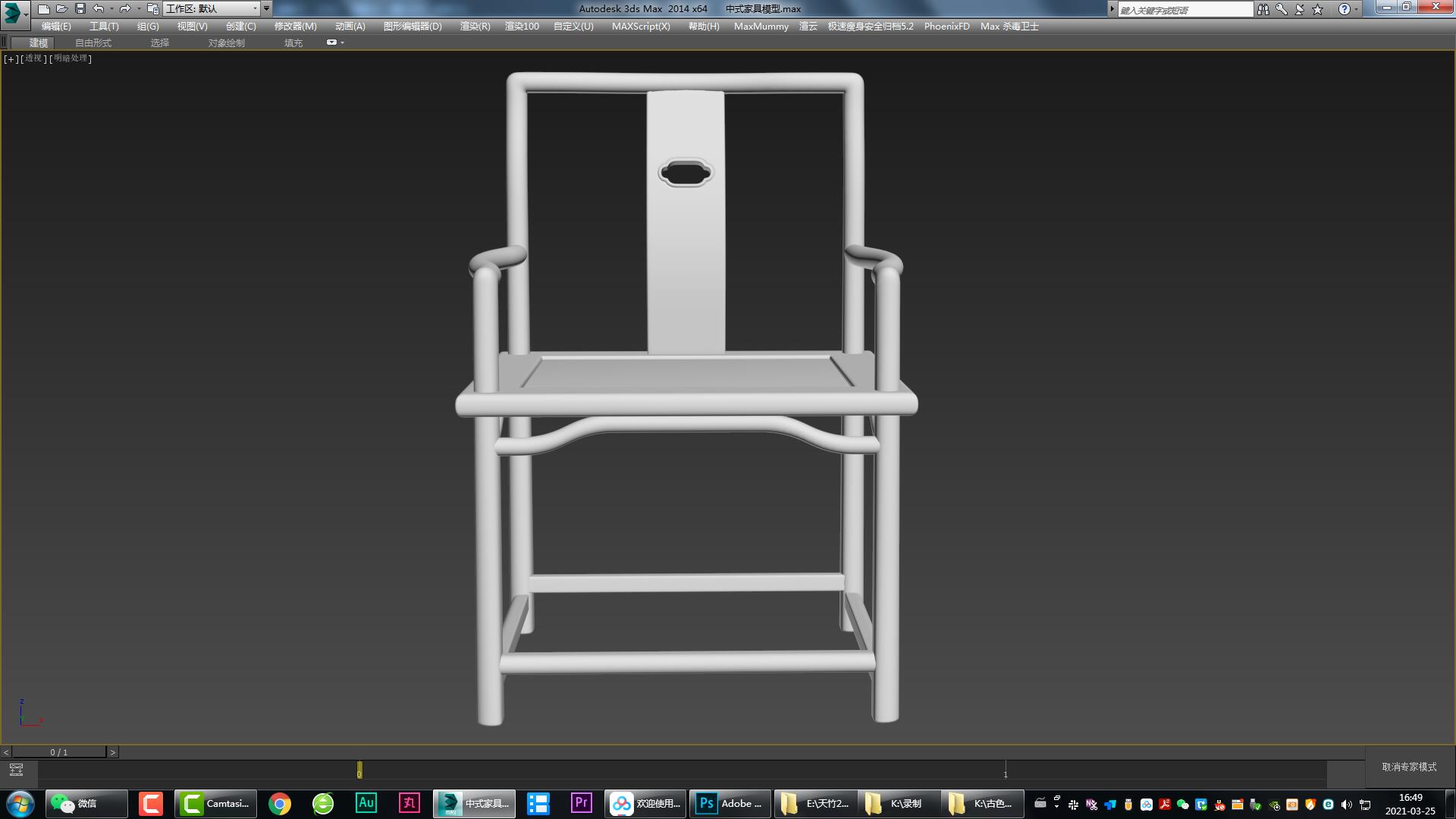The image size is (1456, 819).
Task: Expand the Help question mark dropdown arrow
Action: [1357, 9]
